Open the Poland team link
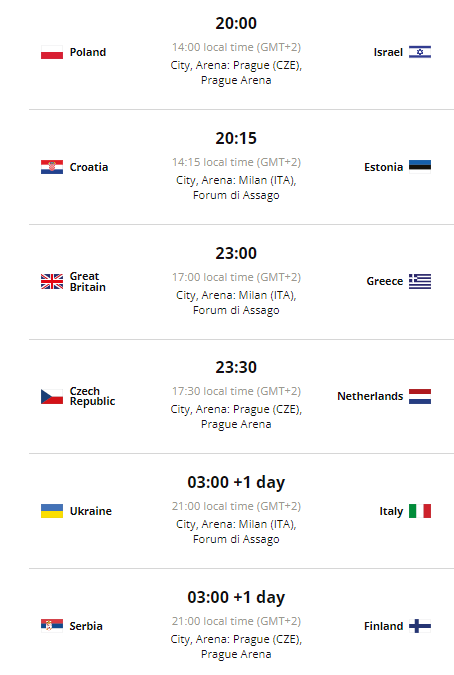Screen dimensions: 454x675 click(88, 52)
